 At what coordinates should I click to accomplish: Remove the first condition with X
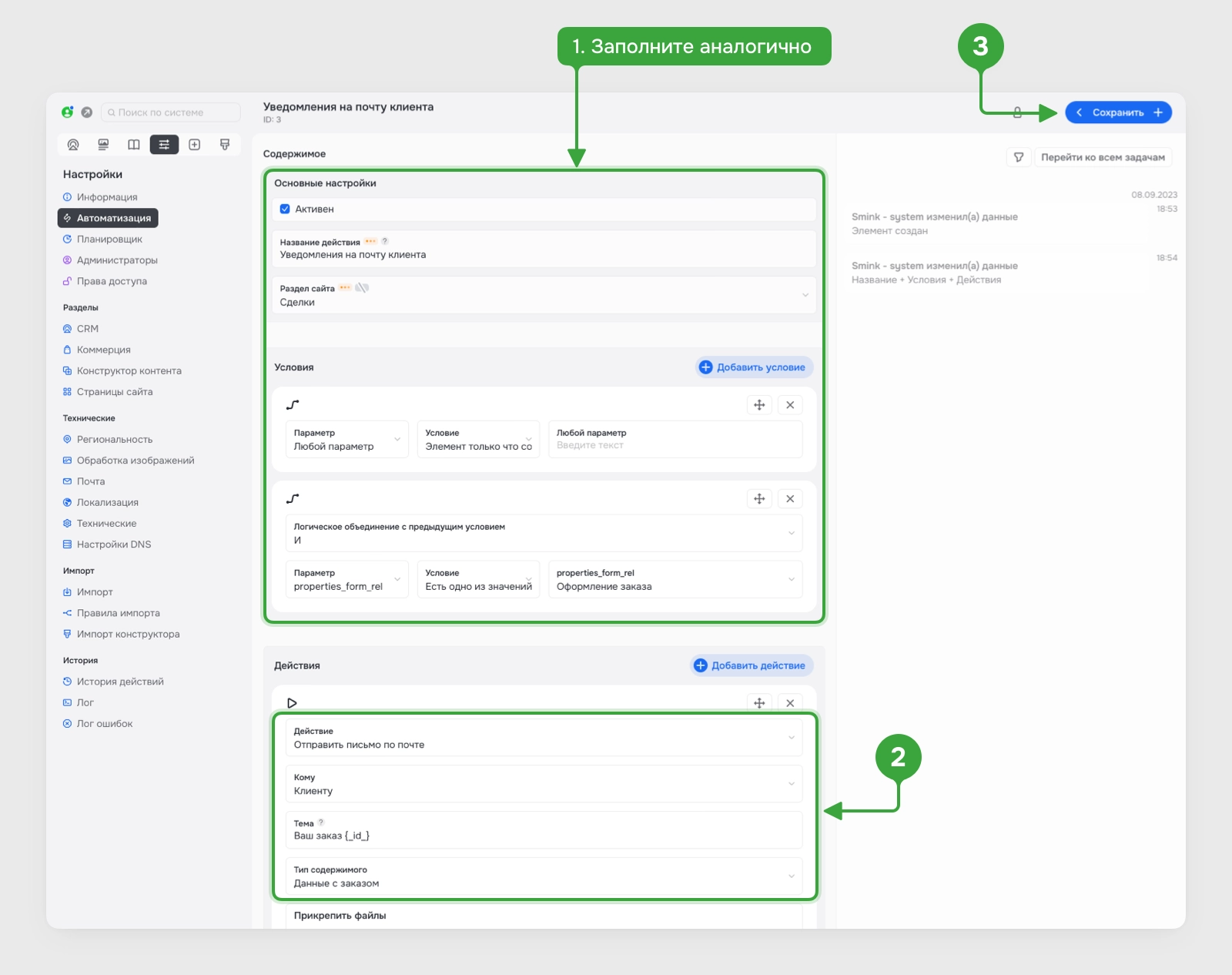tap(790, 405)
